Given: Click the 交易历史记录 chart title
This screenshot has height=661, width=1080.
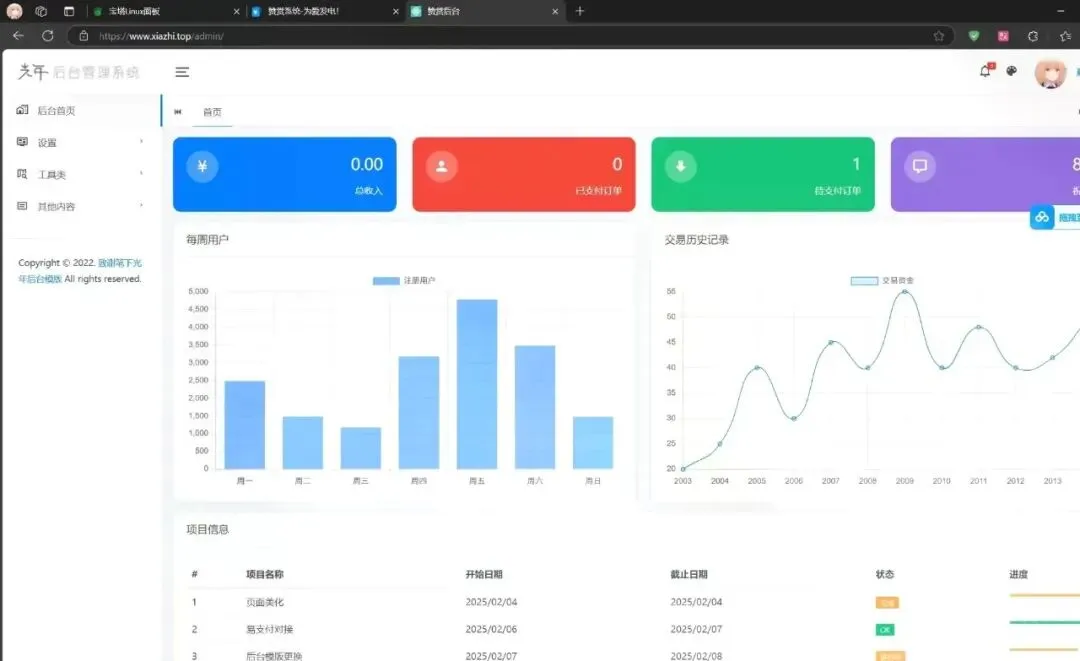Looking at the screenshot, I should point(696,240).
